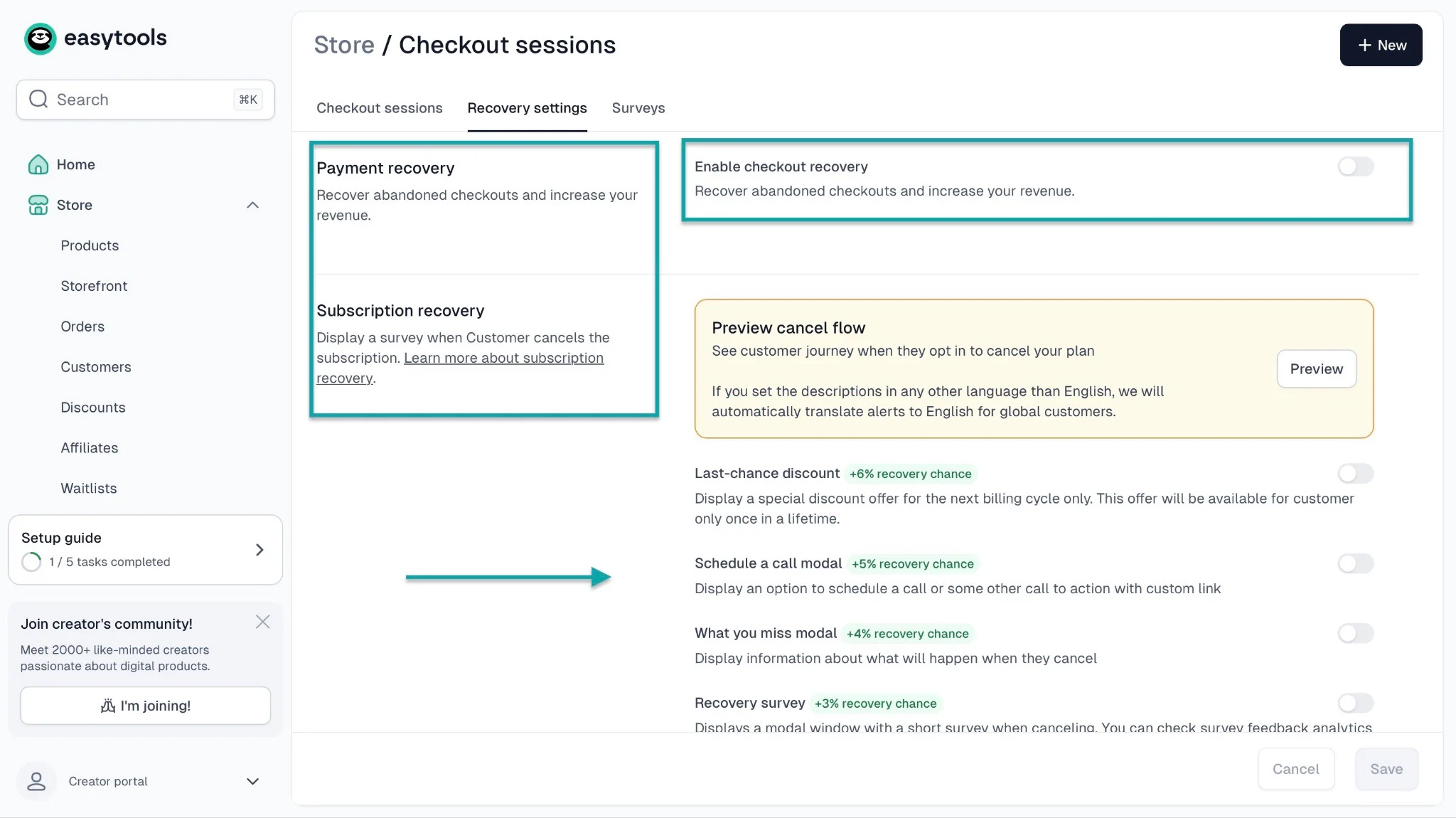Open the Creator portal dropdown
Image resolution: width=1456 pixels, height=818 pixels.
coord(252,781)
